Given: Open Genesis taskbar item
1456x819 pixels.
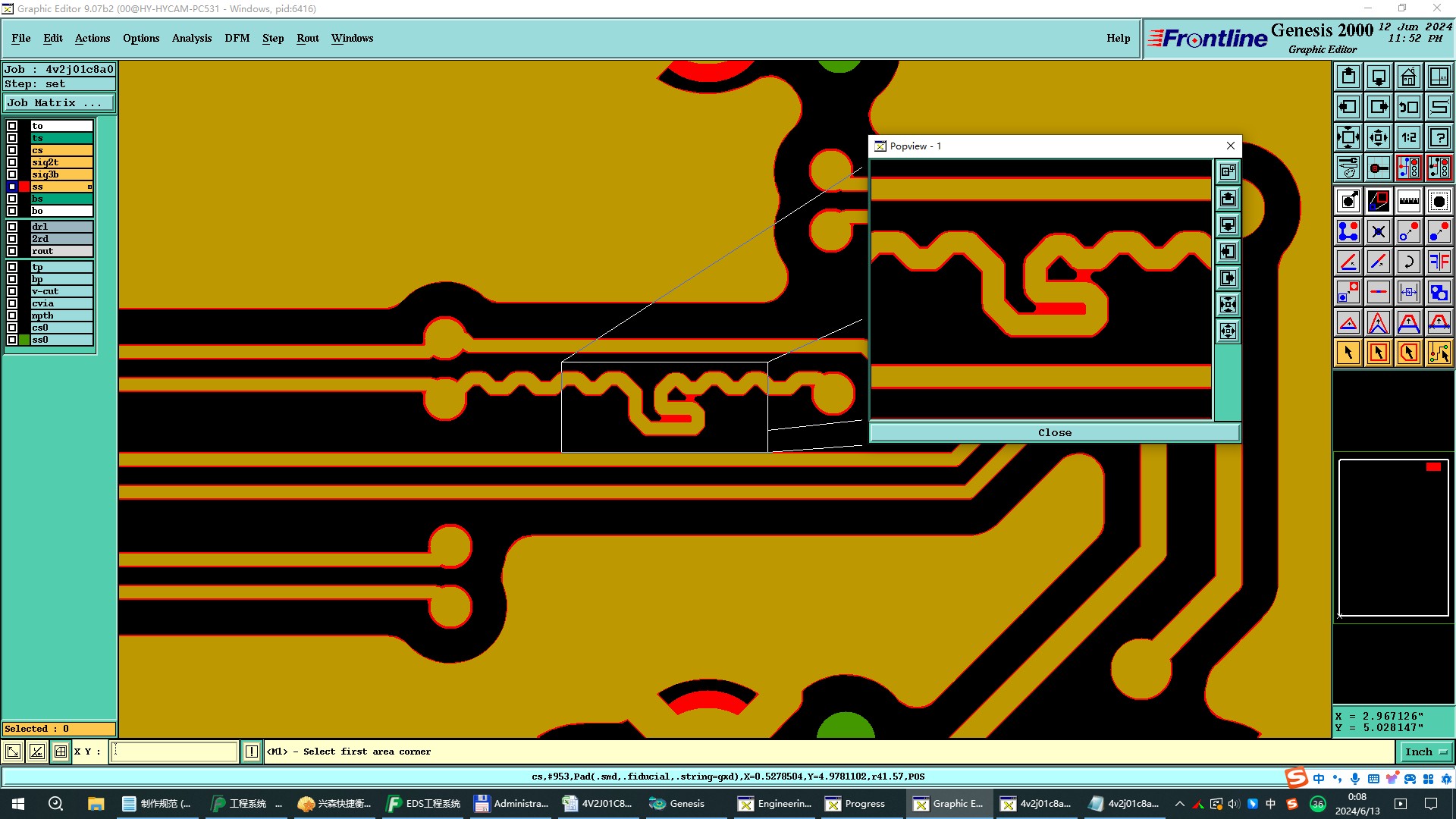Looking at the screenshot, I should (678, 804).
